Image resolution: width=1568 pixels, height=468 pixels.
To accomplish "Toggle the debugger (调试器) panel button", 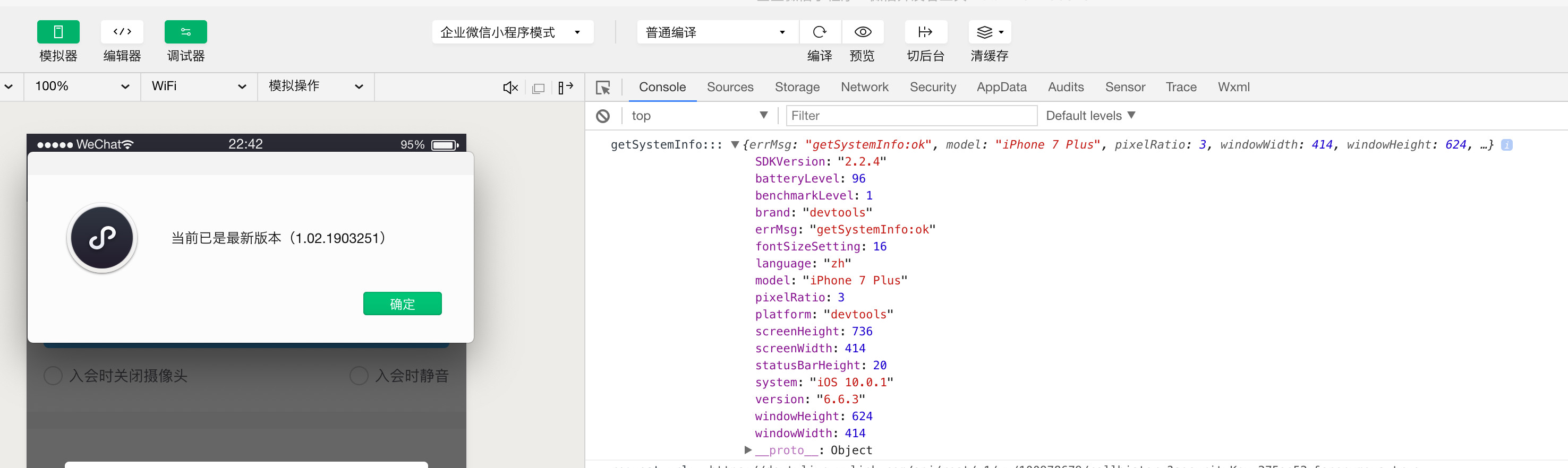I will click(x=186, y=32).
